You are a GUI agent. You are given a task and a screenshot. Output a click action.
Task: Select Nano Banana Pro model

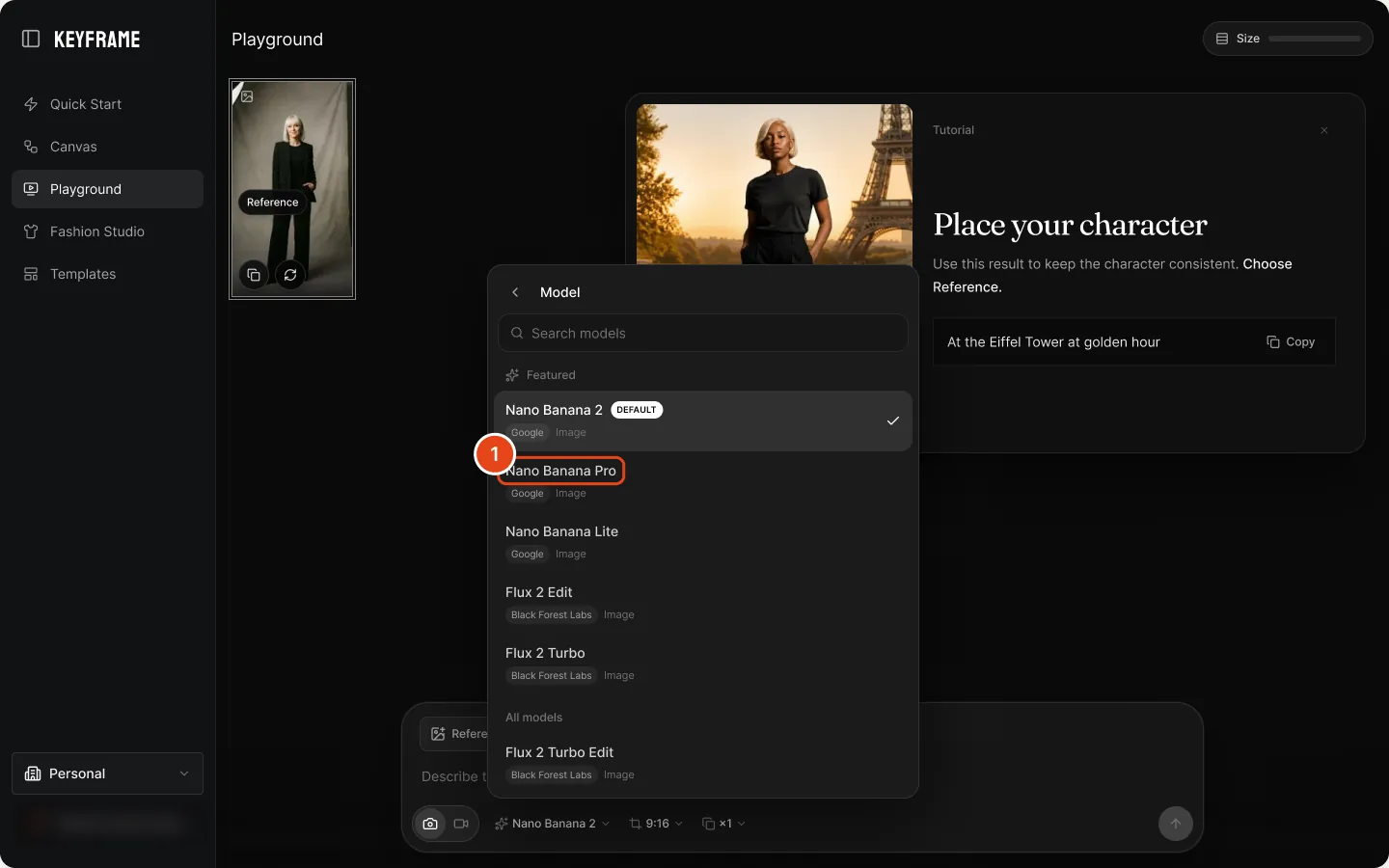click(x=703, y=481)
